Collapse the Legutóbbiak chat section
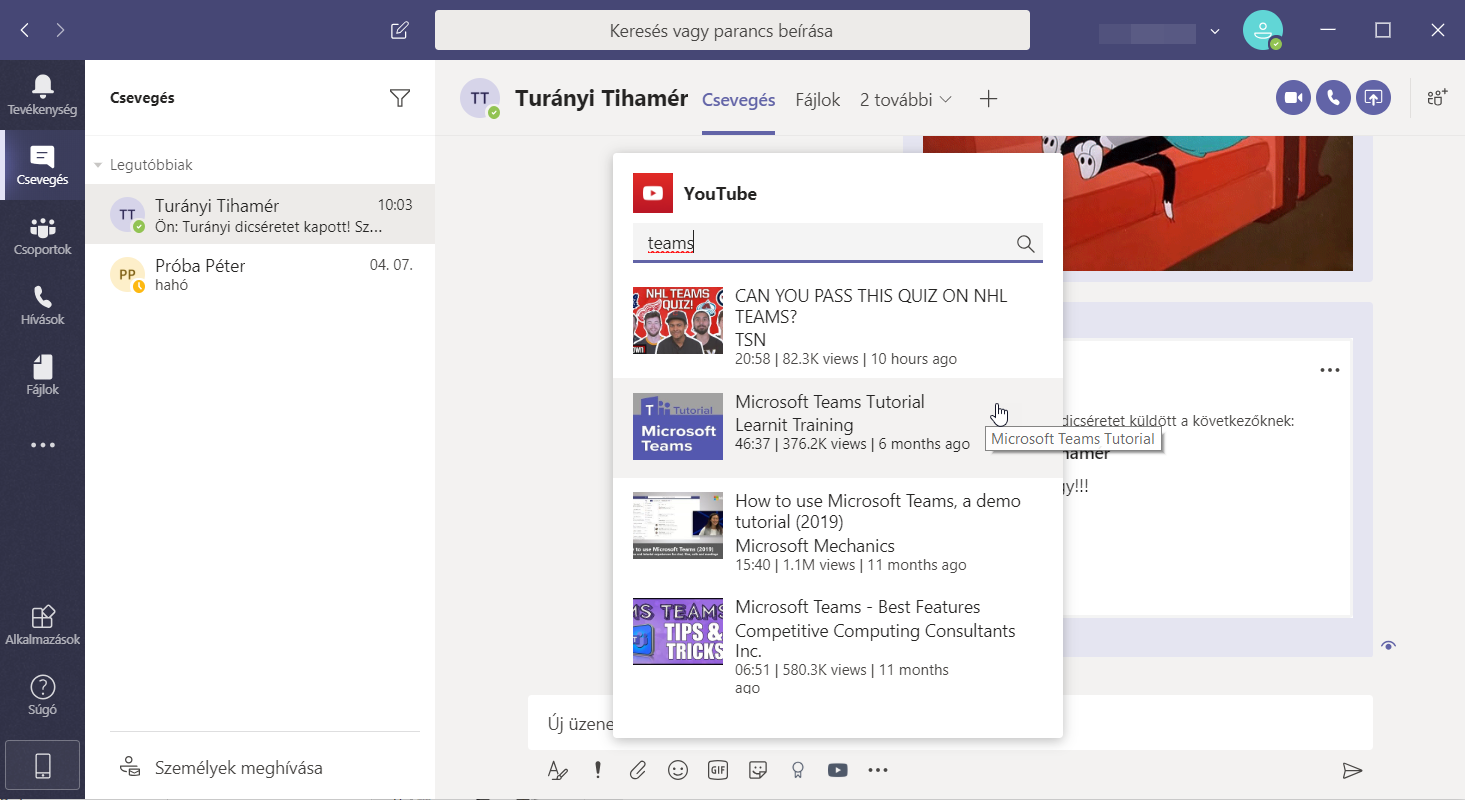The height and width of the screenshot is (800, 1465). (x=99, y=165)
